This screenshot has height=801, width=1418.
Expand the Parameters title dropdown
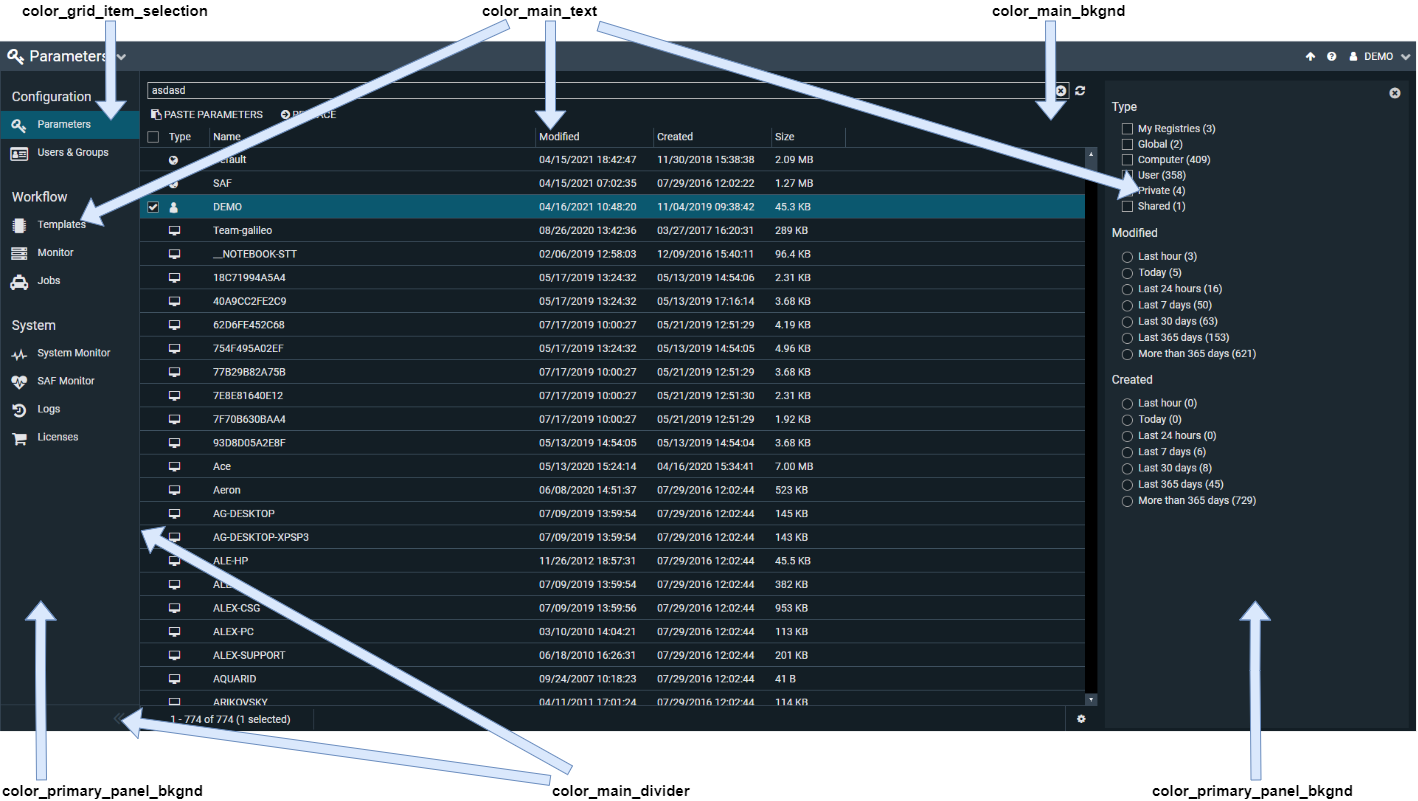tap(121, 57)
